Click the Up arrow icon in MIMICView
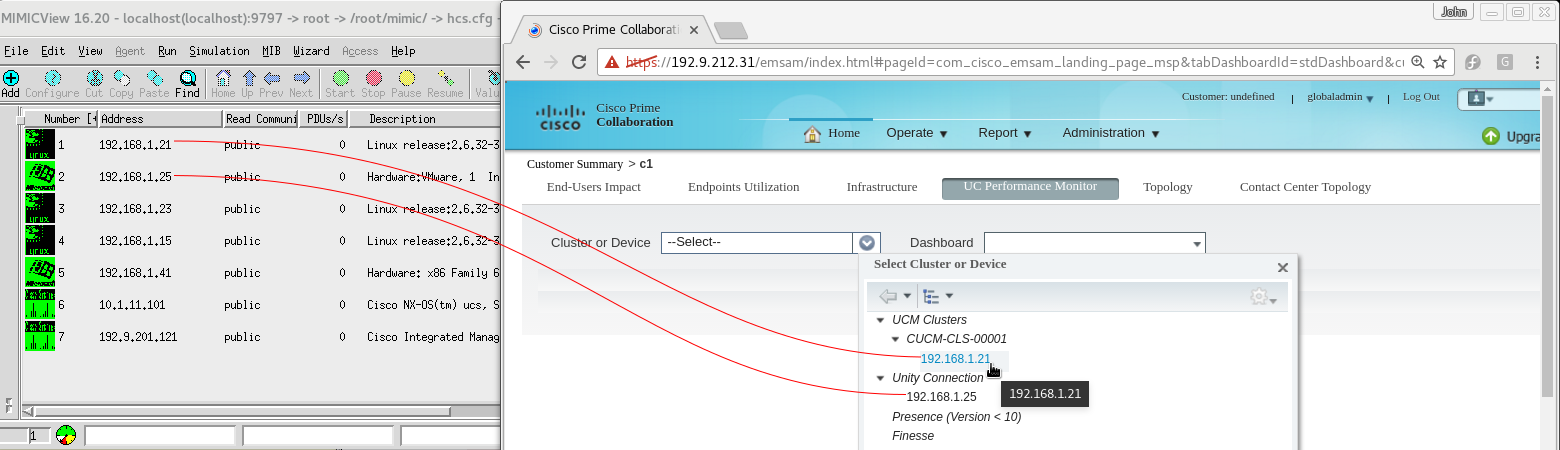 click(x=247, y=78)
